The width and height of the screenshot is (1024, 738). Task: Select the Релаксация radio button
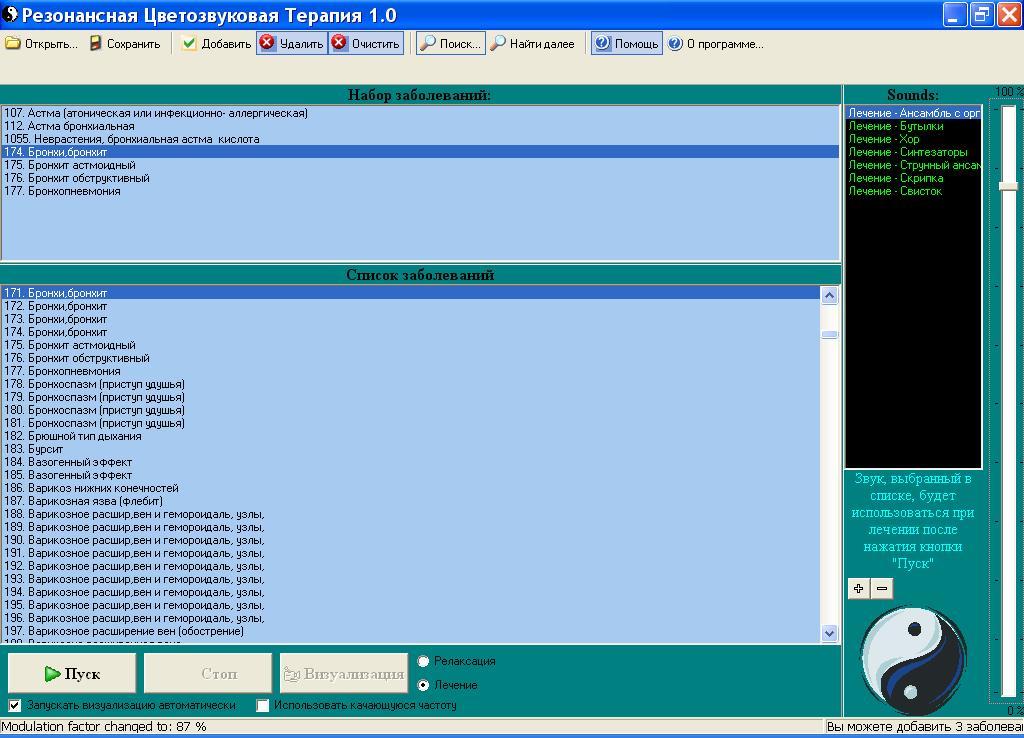[424, 661]
